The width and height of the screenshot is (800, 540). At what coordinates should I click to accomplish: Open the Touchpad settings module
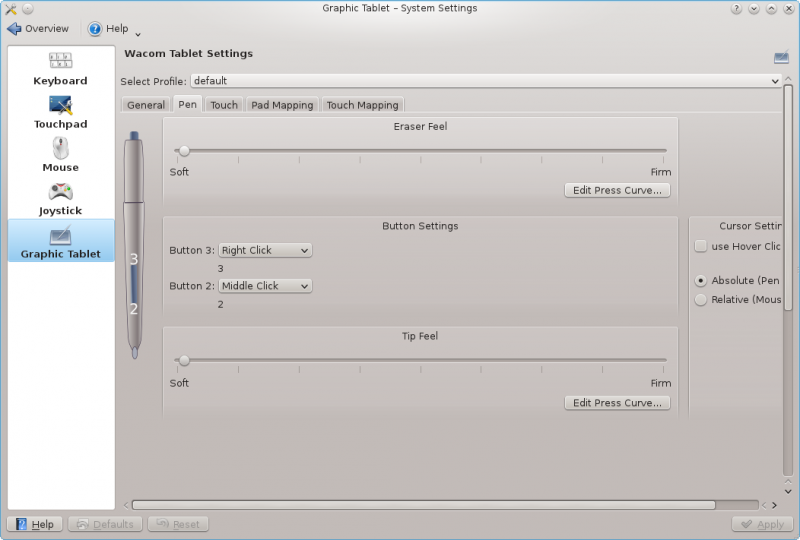(60, 112)
